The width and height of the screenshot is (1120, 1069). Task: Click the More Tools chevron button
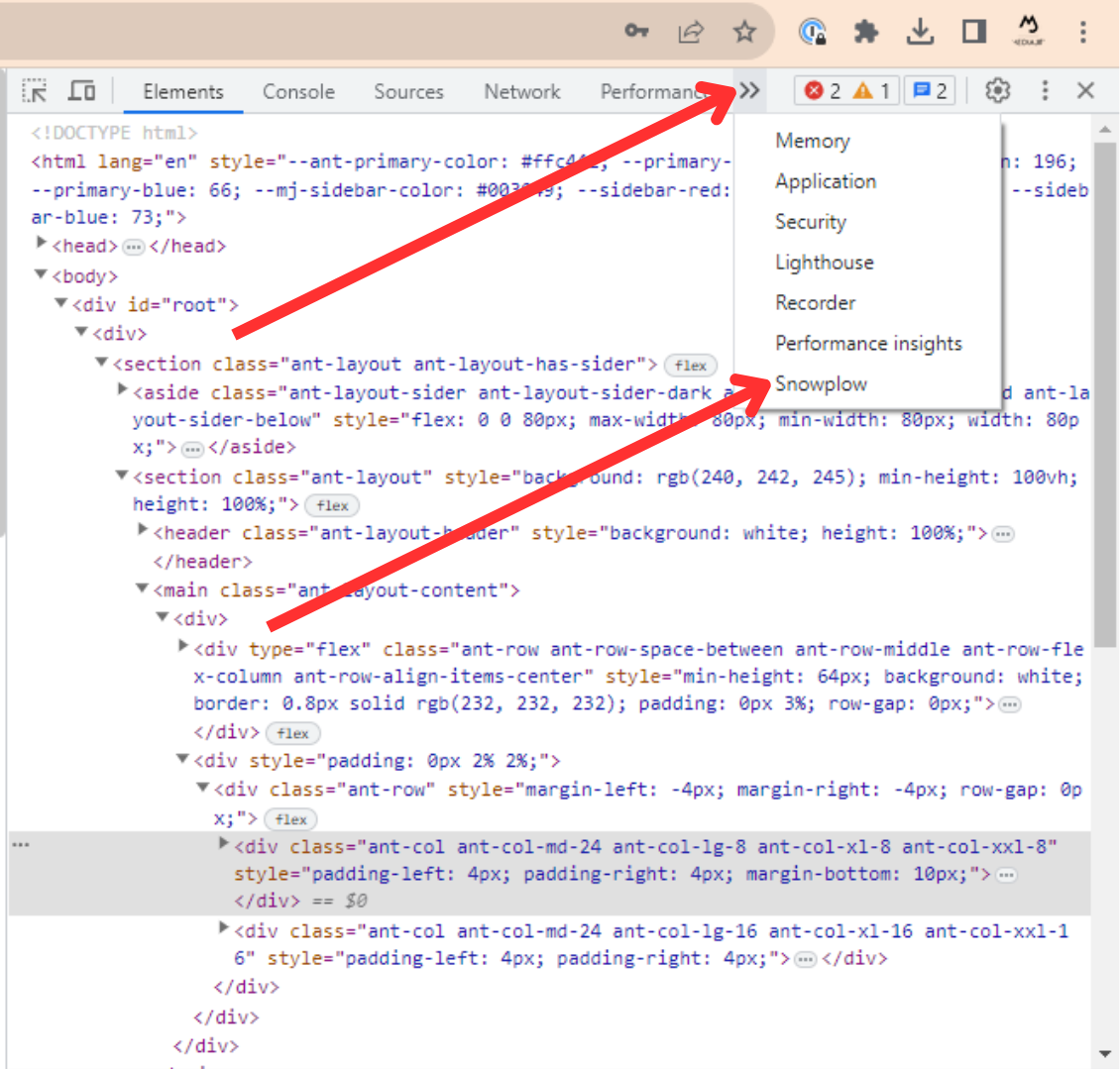point(749,90)
